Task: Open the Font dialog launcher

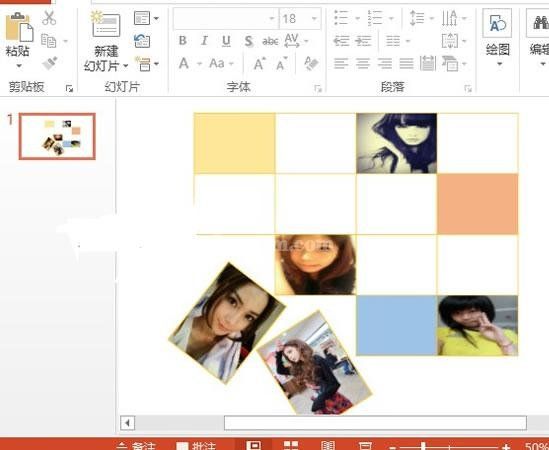Action: (x=318, y=89)
